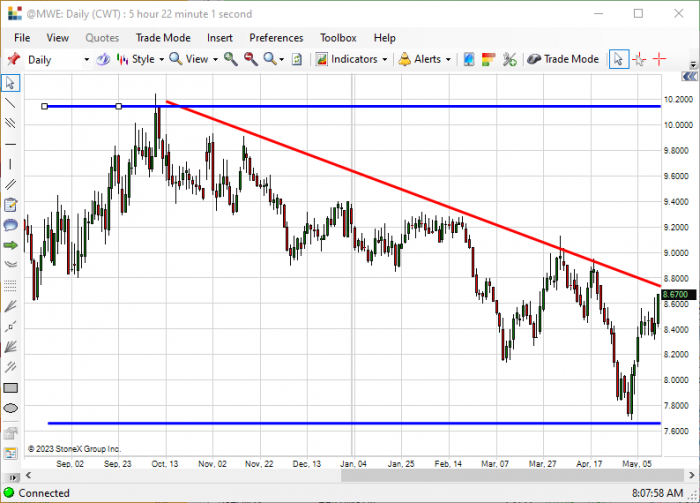Click the zoom in magnifier with green plus

coord(231,59)
